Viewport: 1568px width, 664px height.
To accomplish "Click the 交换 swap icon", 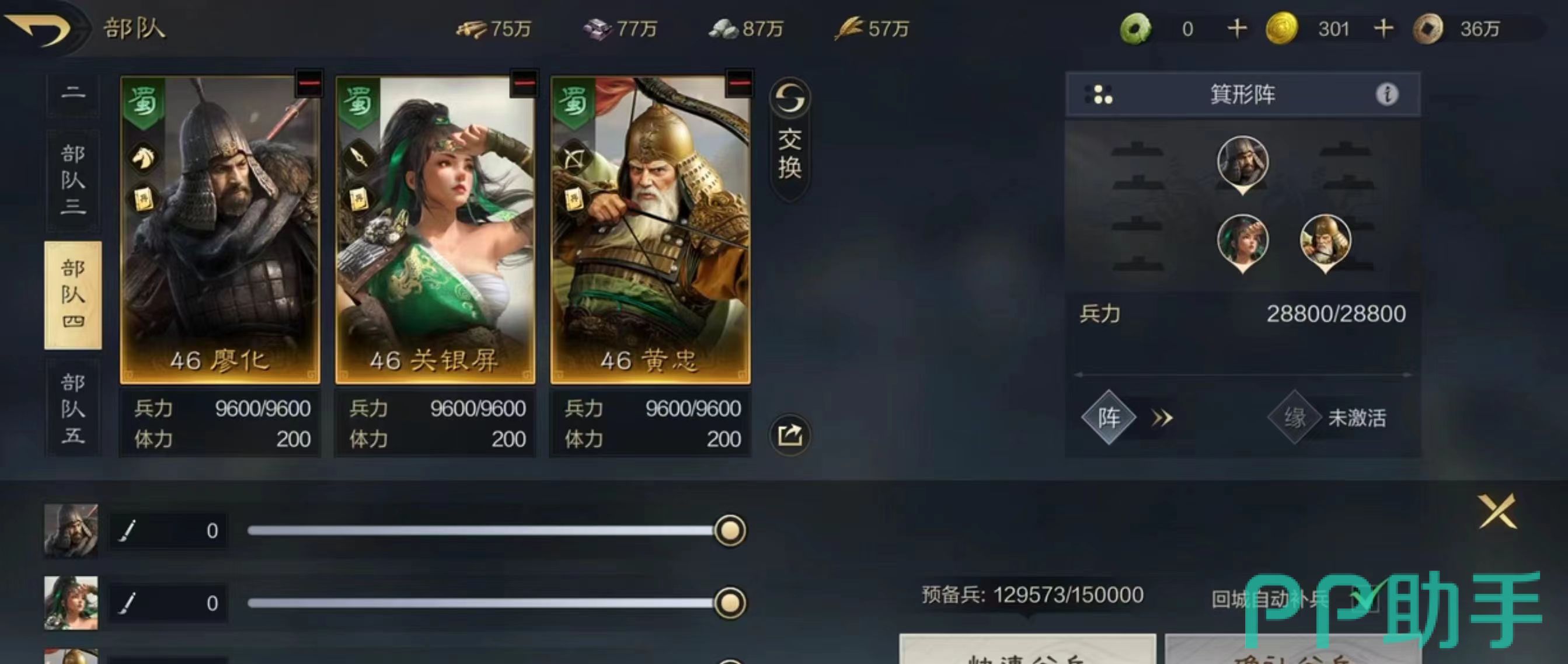I will [x=789, y=139].
